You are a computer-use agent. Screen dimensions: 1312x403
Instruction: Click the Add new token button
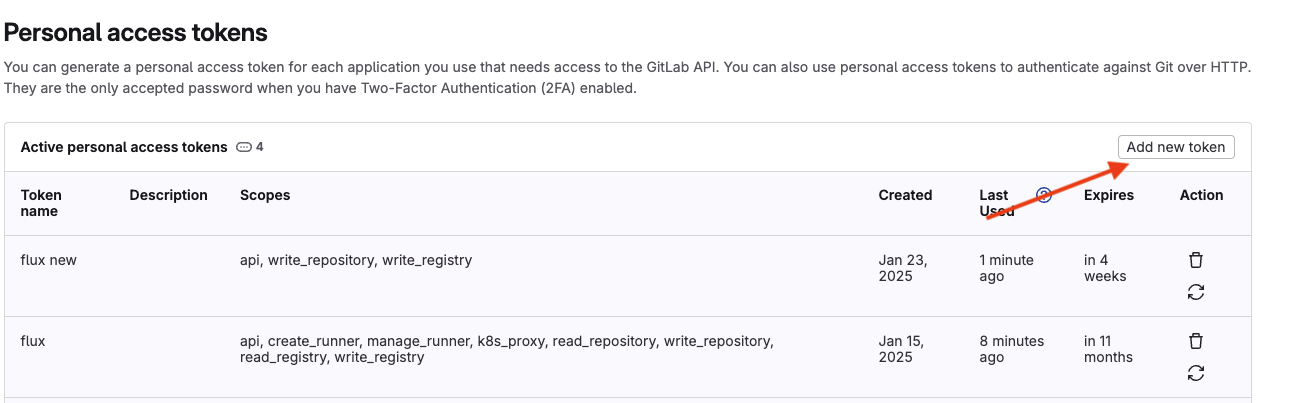coord(1176,147)
